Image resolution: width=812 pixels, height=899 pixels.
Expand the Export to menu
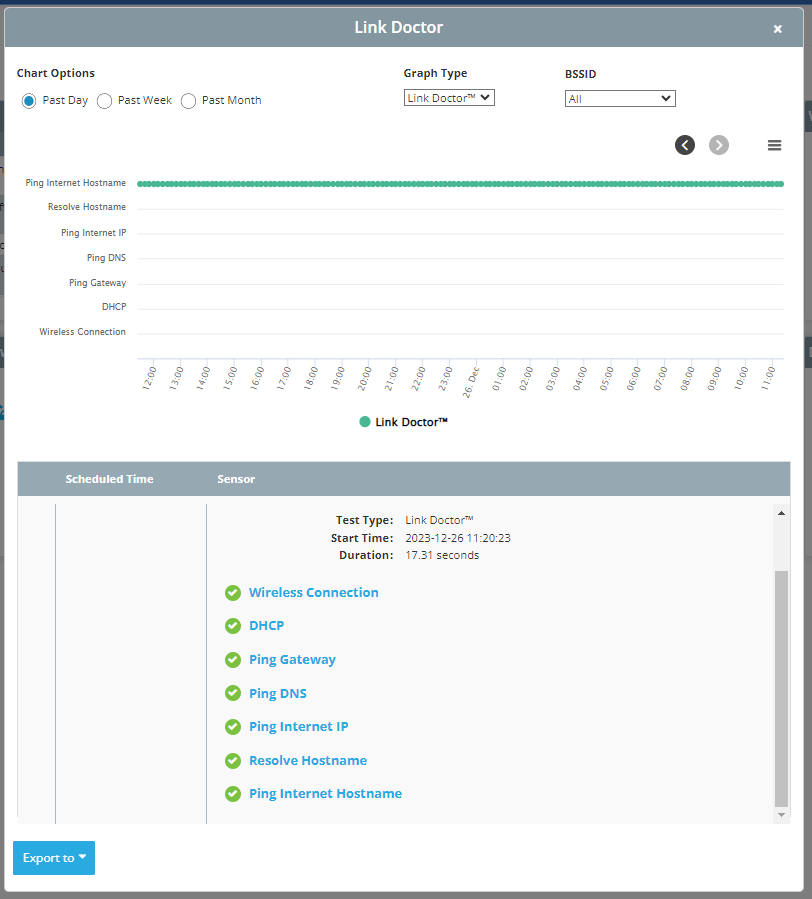(54, 858)
